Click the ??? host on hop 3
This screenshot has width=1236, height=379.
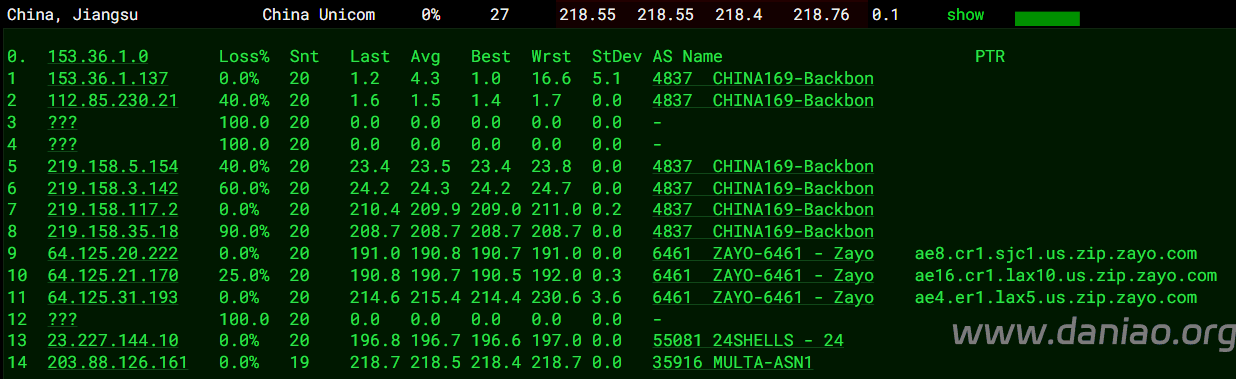pyautogui.click(x=62, y=122)
